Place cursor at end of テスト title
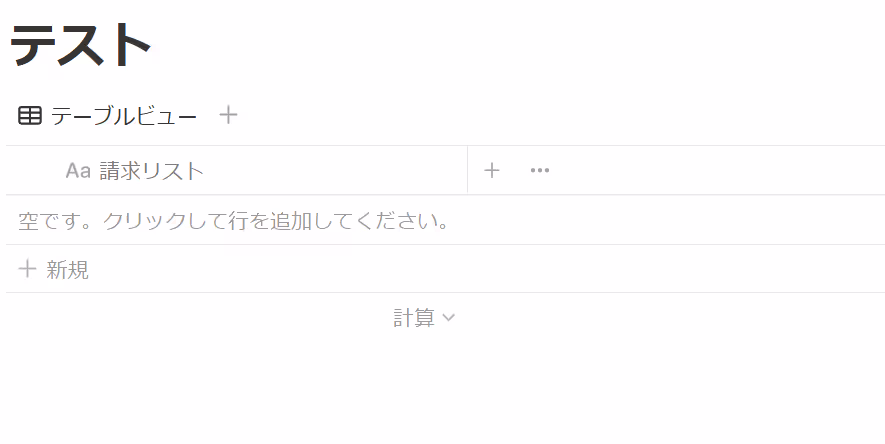The height and width of the screenshot is (444, 885). [x=151, y=45]
